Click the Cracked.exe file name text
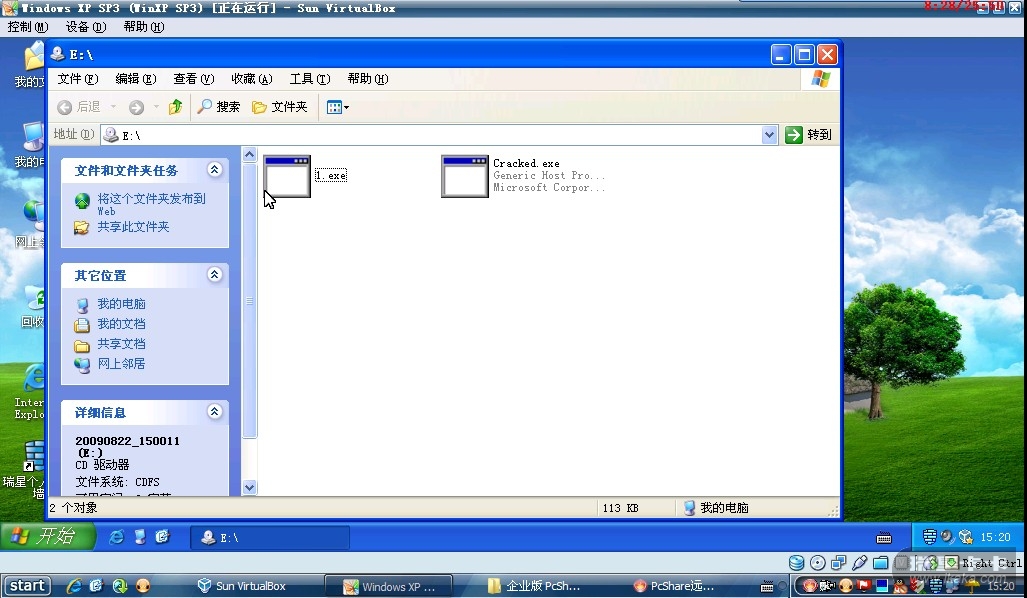1027x598 pixels. [526, 163]
